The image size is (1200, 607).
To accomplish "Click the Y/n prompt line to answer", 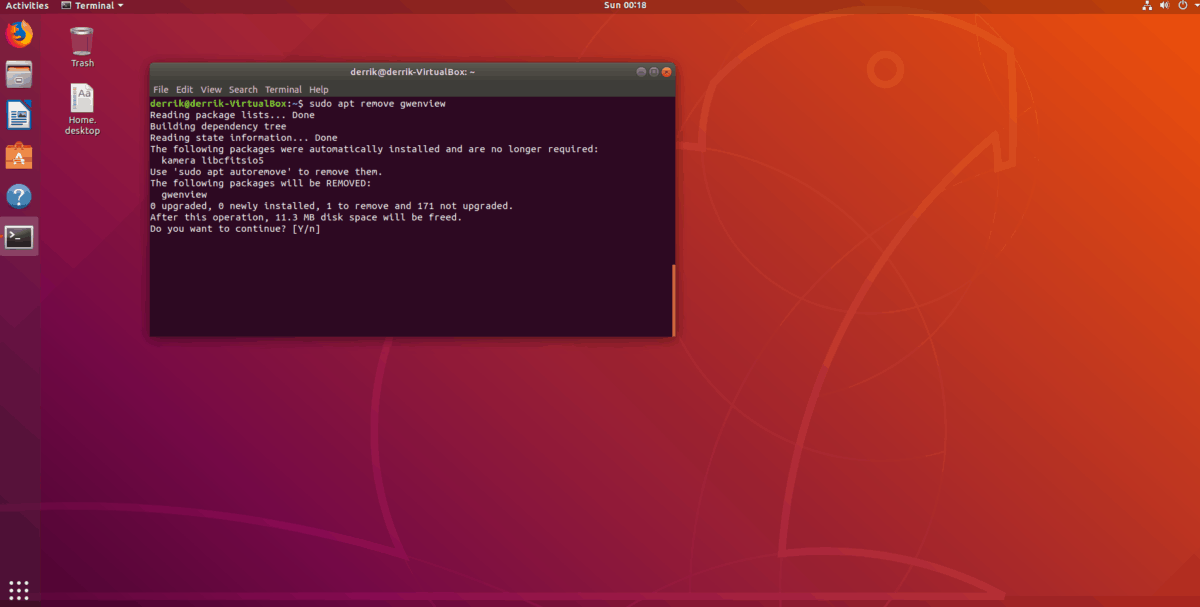I will (234, 228).
